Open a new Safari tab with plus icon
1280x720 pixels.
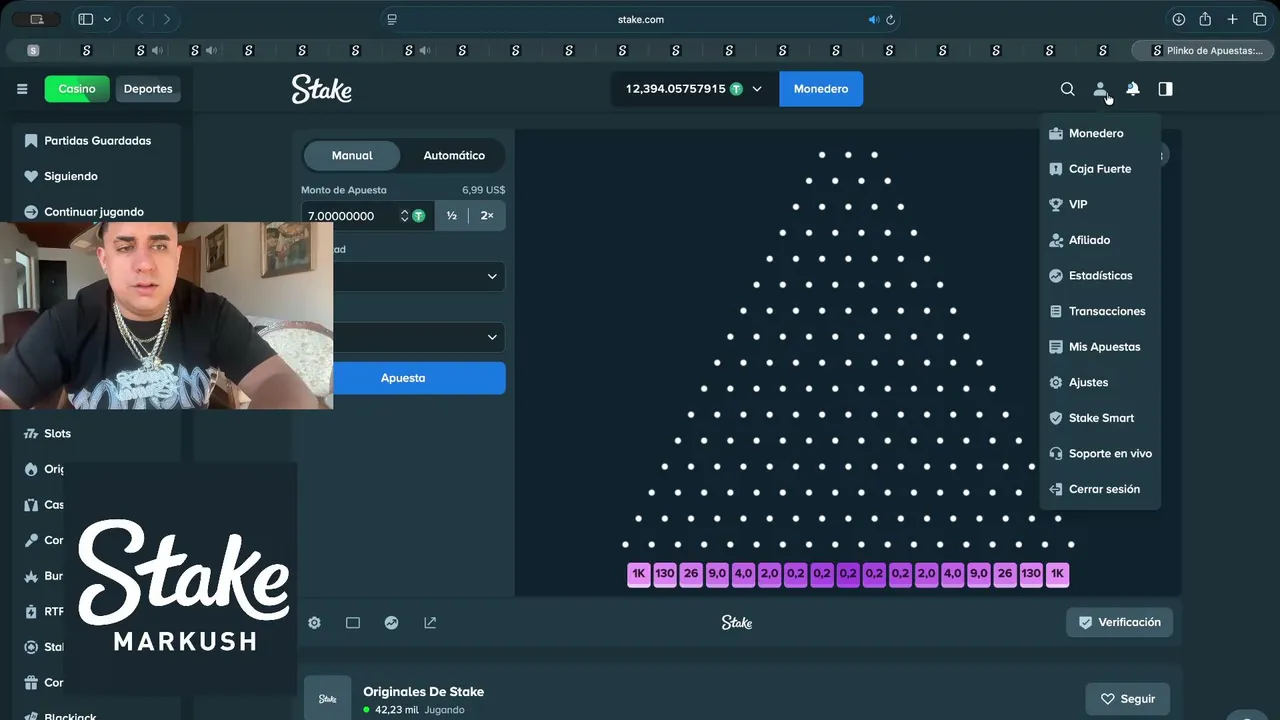point(1232,19)
